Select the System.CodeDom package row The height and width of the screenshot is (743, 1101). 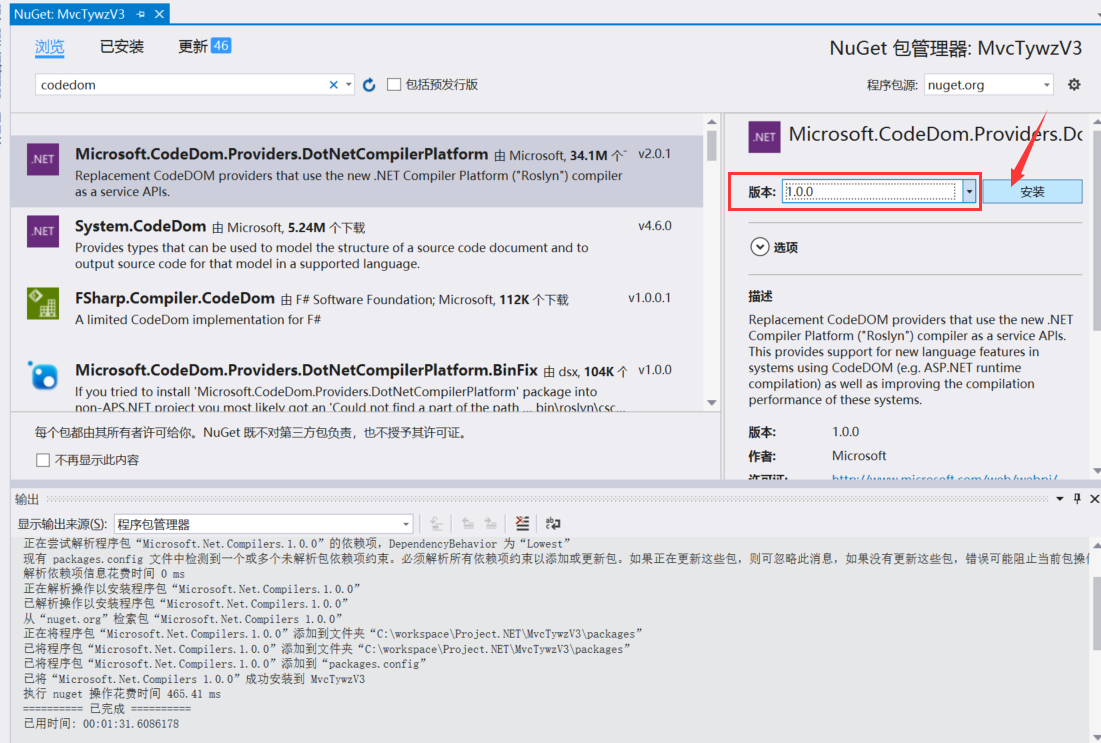[x=357, y=244]
